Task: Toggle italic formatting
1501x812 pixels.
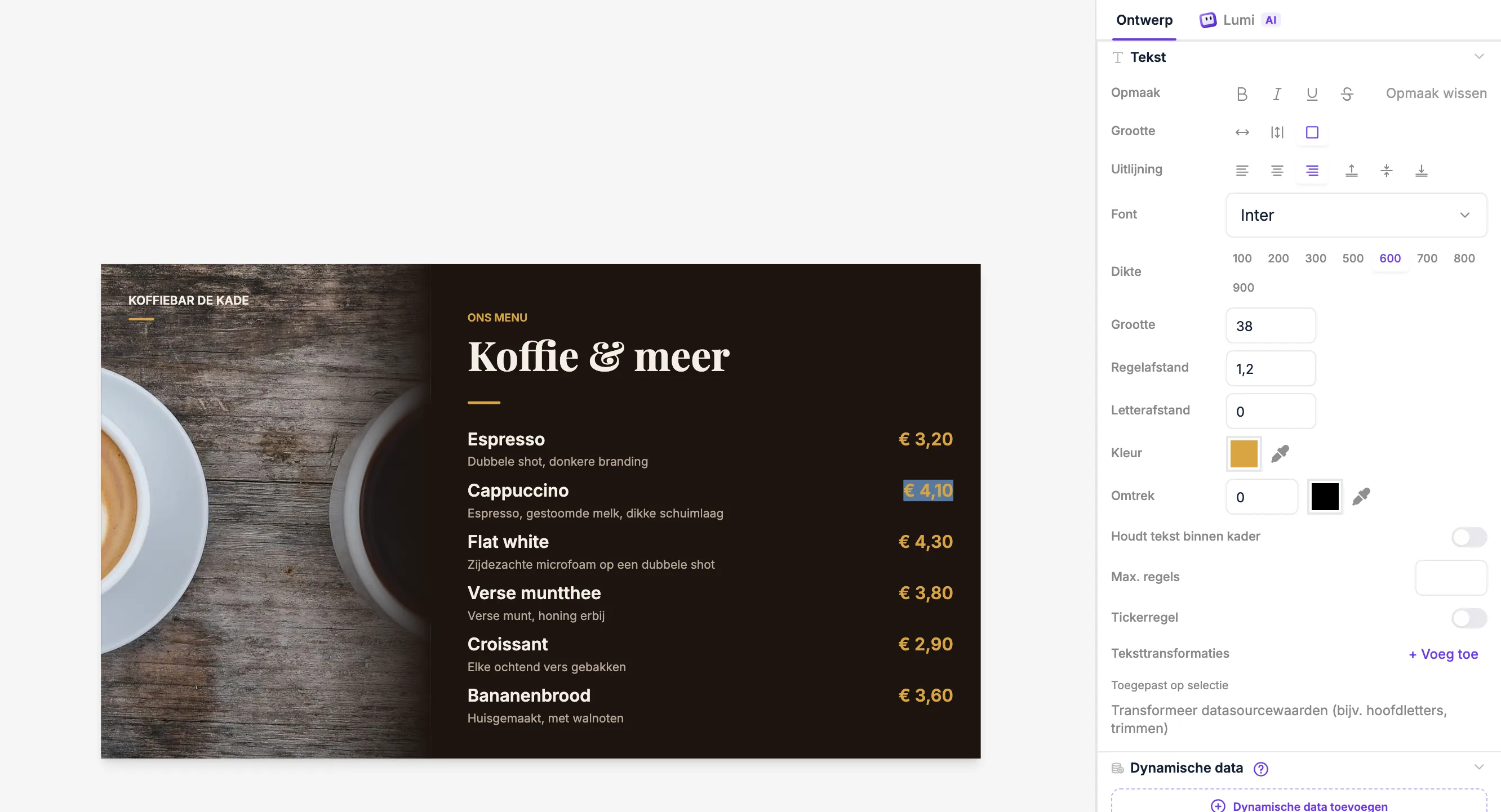Action: click(x=1277, y=94)
